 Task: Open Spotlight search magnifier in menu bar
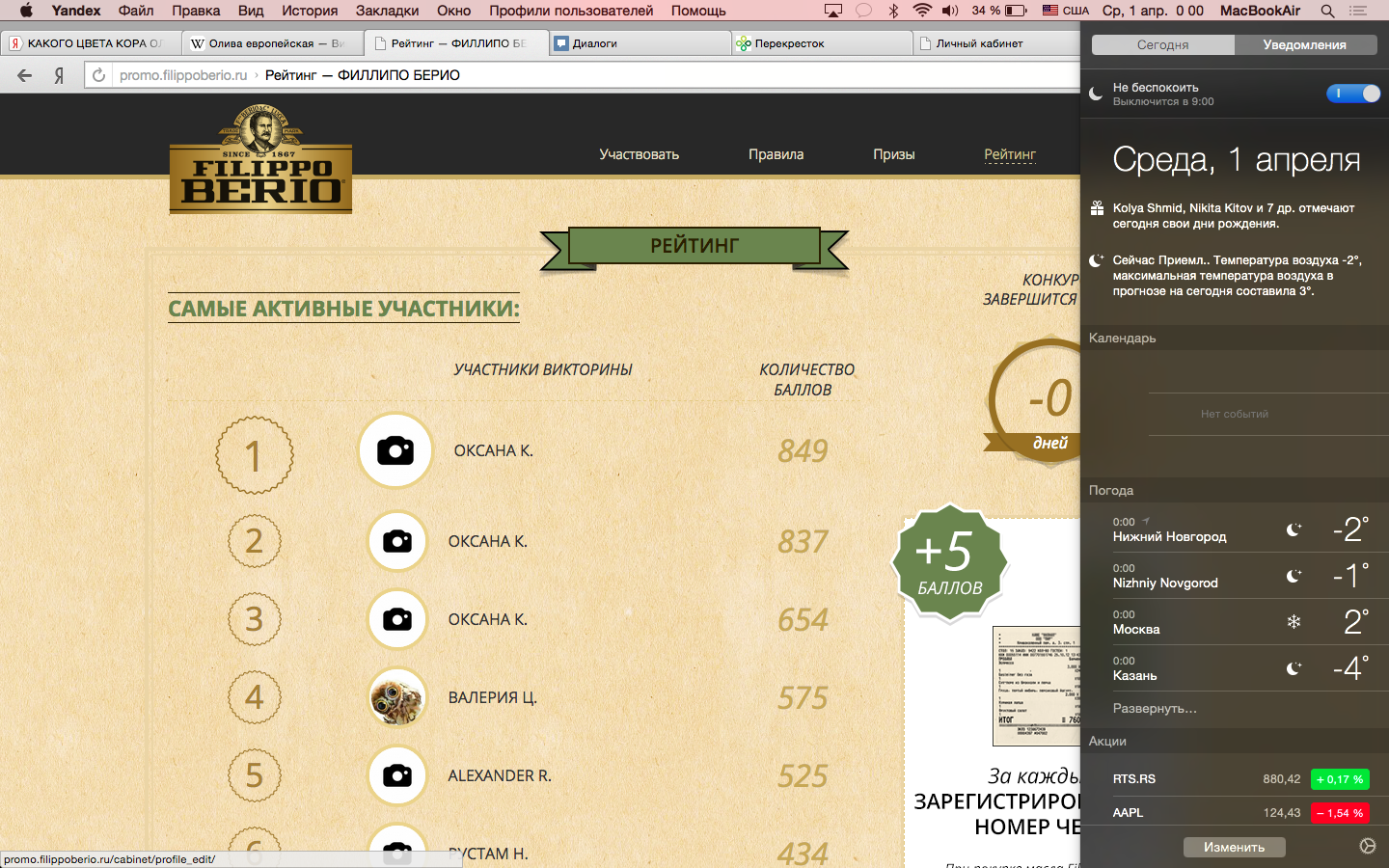(1327, 11)
